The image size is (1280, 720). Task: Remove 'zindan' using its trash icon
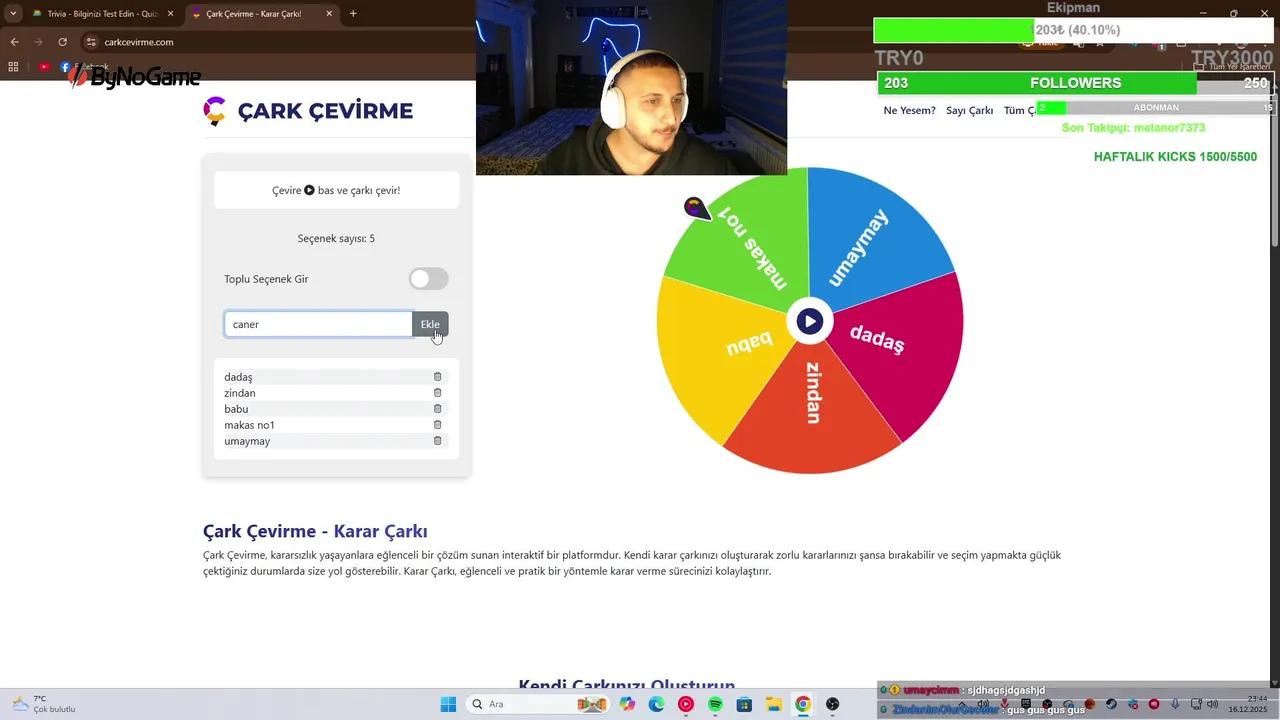pos(437,393)
